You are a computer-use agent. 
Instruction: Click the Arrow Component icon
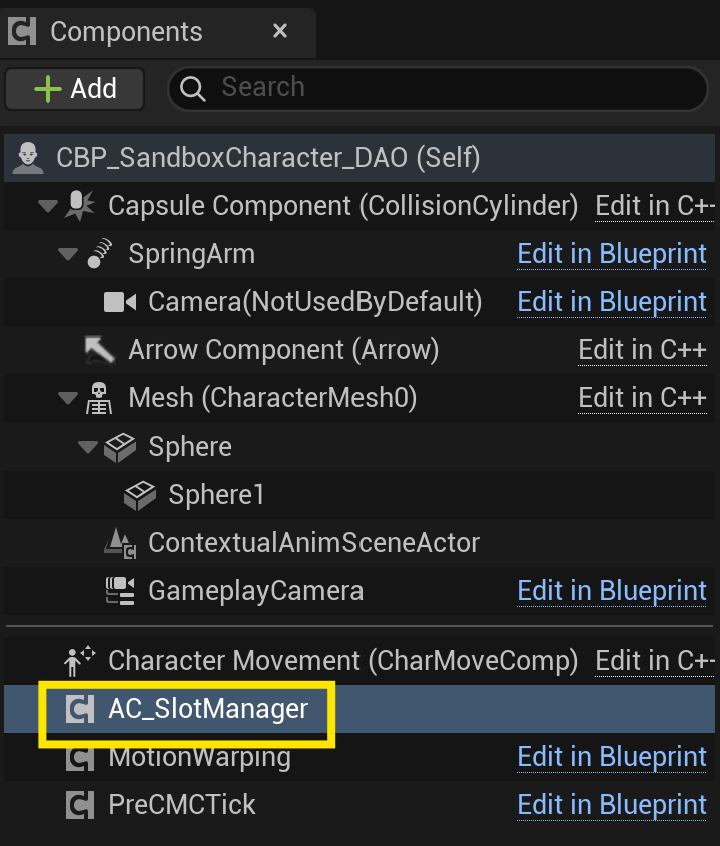(x=99, y=350)
